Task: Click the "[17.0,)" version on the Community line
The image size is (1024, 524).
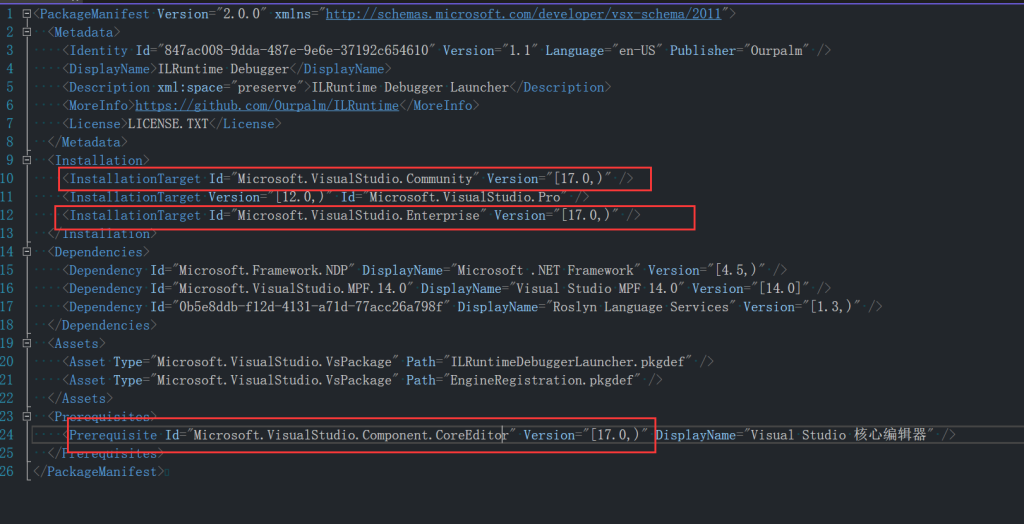Action: pyautogui.click(x=579, y=178)
